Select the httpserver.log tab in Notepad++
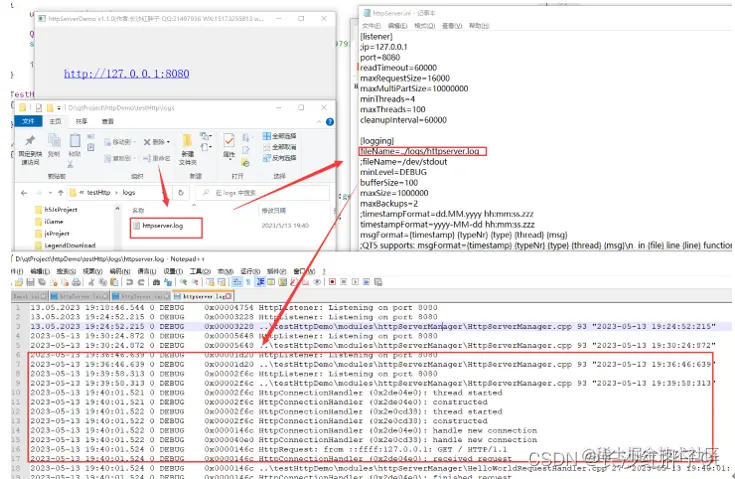Viewport: 735px width, 479px height. point(200,296)
